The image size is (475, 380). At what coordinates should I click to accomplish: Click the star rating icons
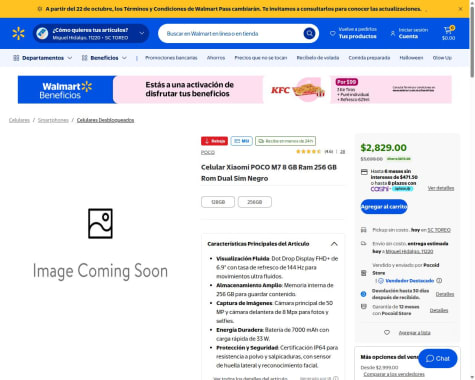(308, 152)
